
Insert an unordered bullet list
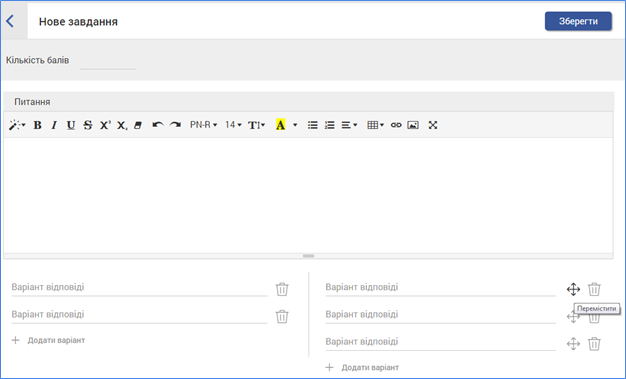[313, 125]
